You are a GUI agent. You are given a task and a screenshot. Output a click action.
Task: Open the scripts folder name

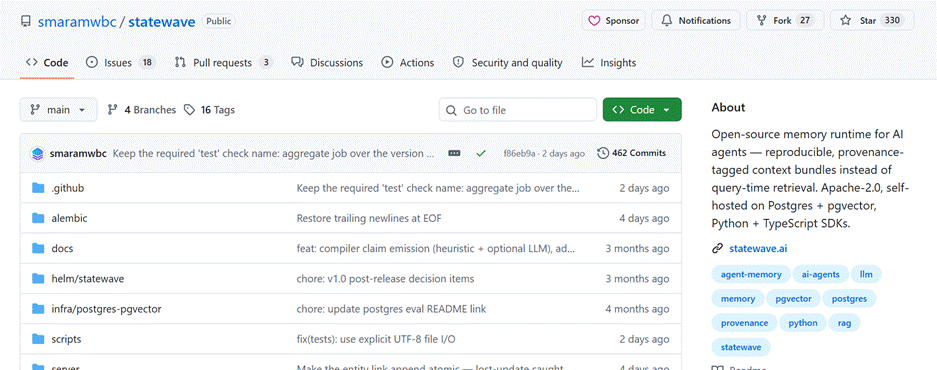(x=66, y=340)
